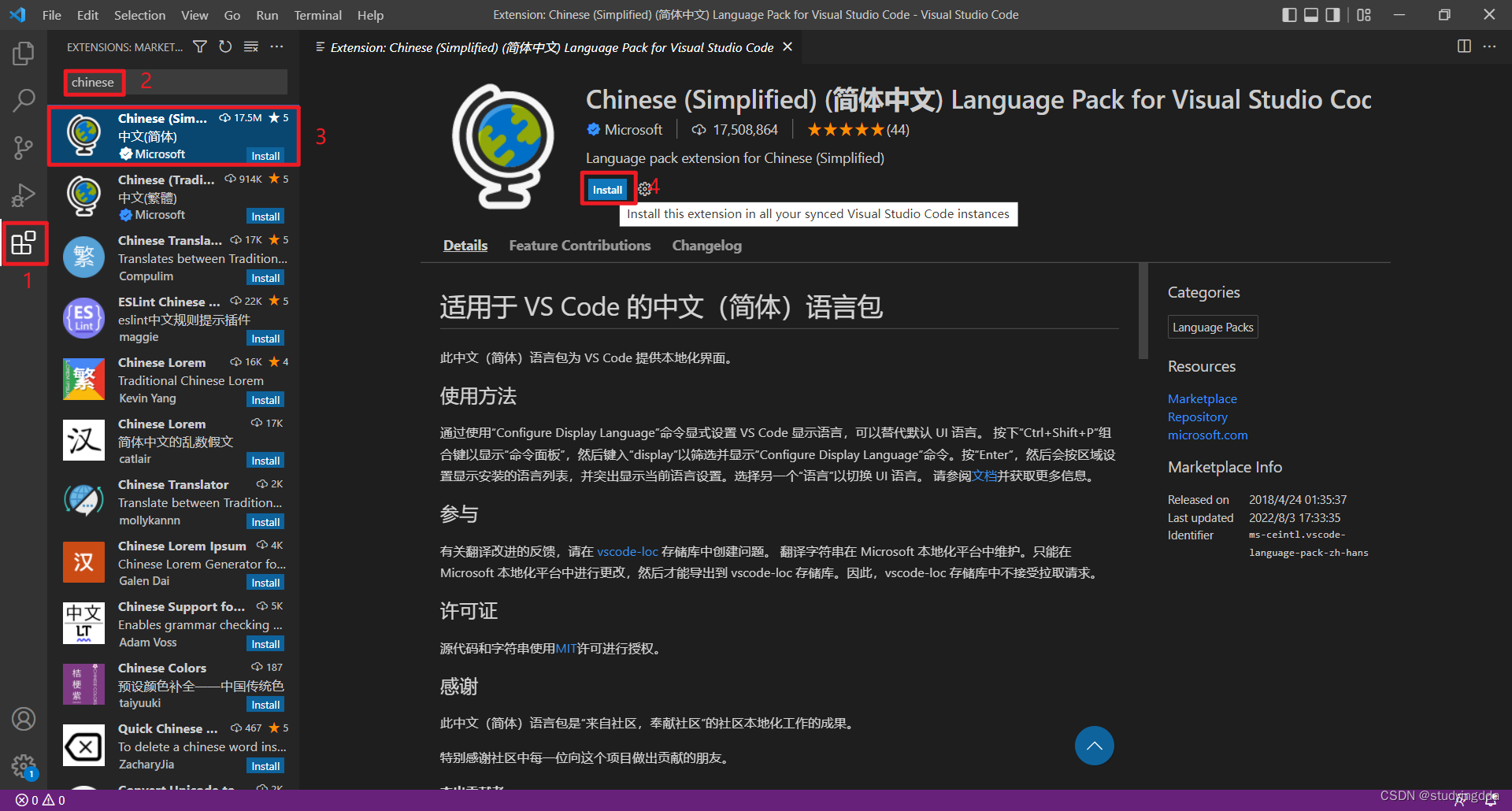
Task: Open the Manage gear in activity bar
Action: [x=24, y=765]
